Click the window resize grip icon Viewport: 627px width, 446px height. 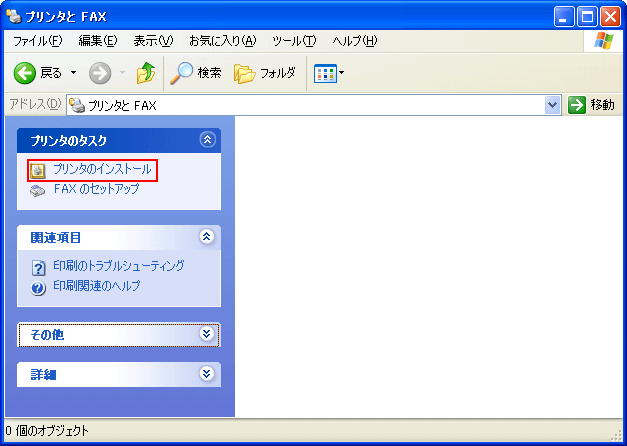point(617,436)
